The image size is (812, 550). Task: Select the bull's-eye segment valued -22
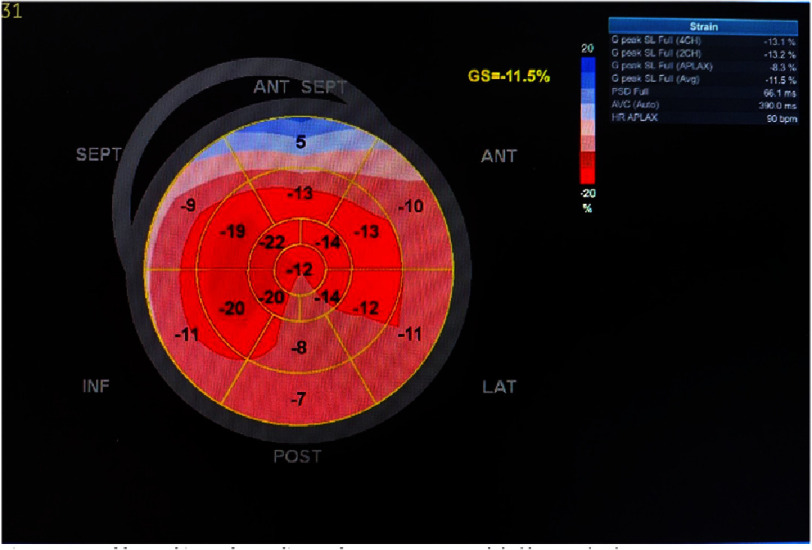(272, 242)
